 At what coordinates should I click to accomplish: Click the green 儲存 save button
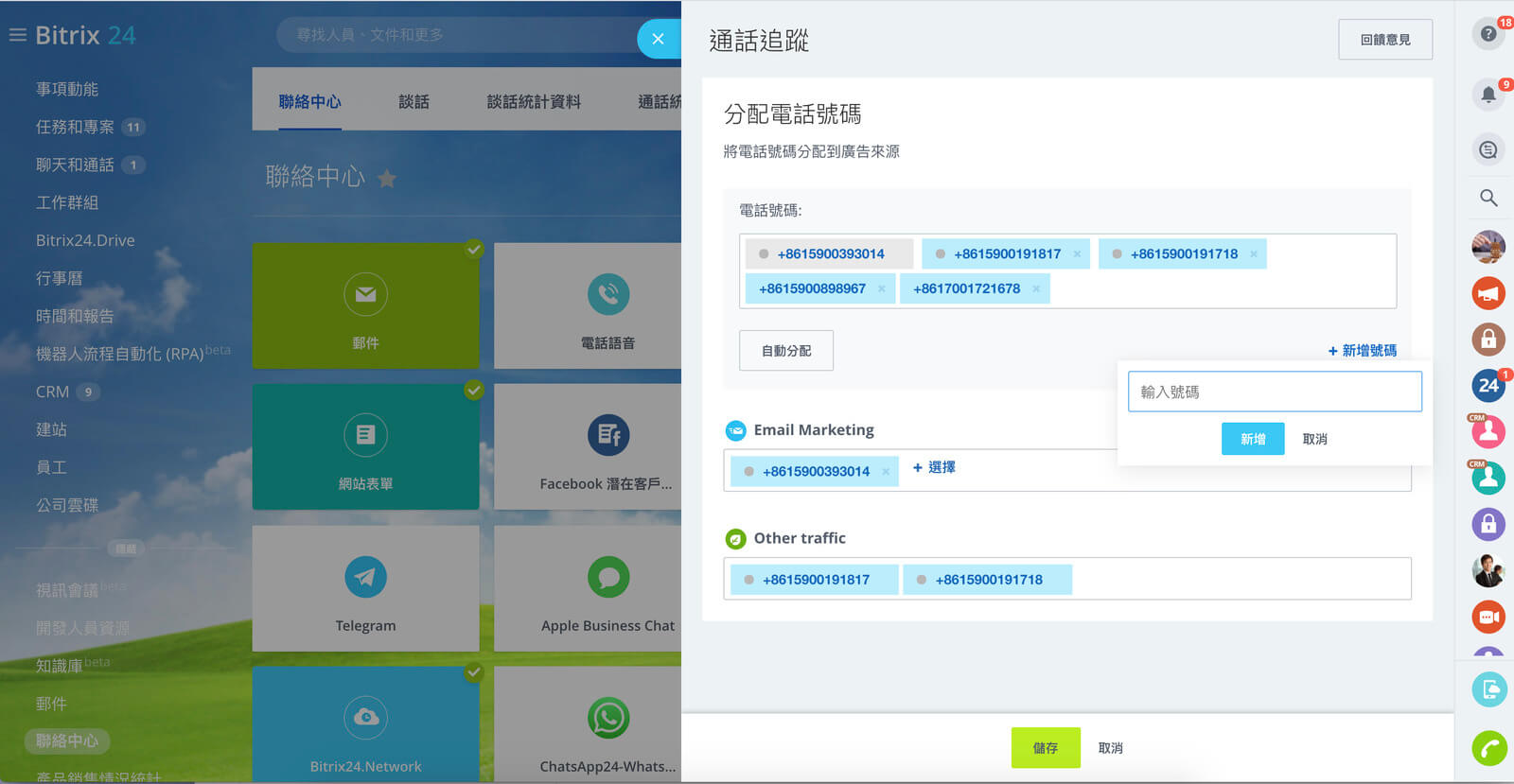tap(1046, 748)
